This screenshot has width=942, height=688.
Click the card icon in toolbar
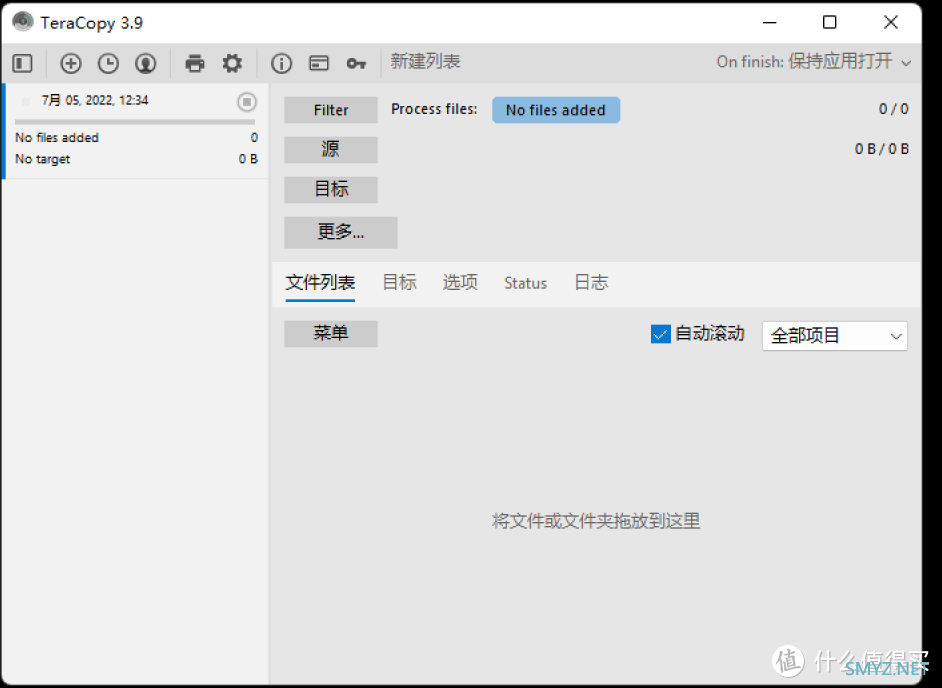point(319,63)
